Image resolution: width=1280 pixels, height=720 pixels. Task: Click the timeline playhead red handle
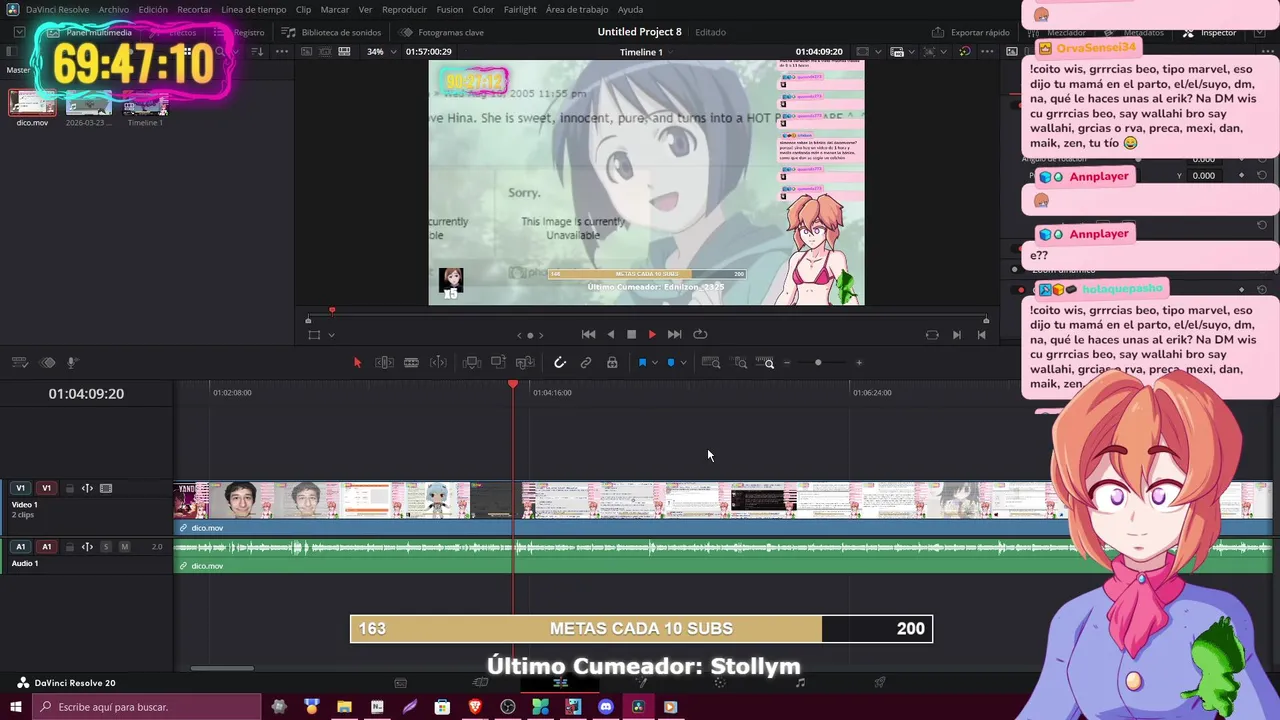coord(513,385)
